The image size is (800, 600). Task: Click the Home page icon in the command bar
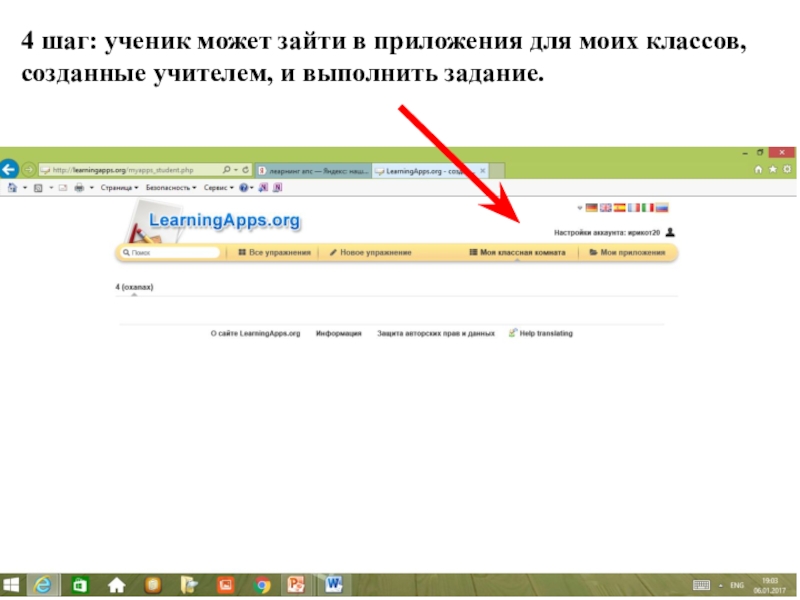click(13, 188)
